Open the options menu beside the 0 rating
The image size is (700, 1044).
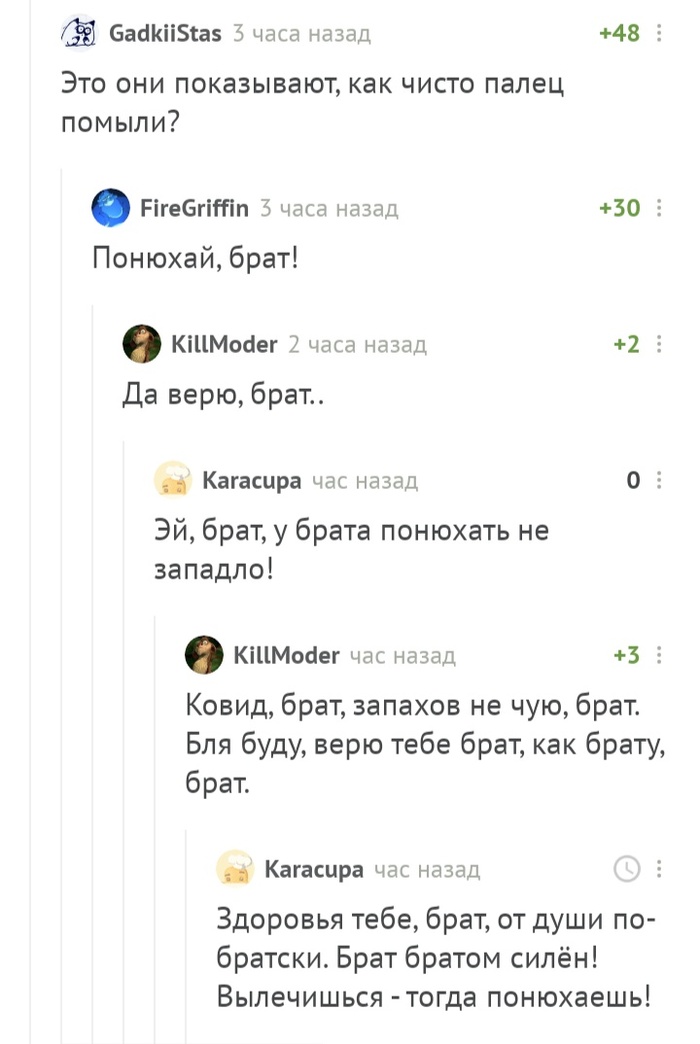click(x=658, y=481)
